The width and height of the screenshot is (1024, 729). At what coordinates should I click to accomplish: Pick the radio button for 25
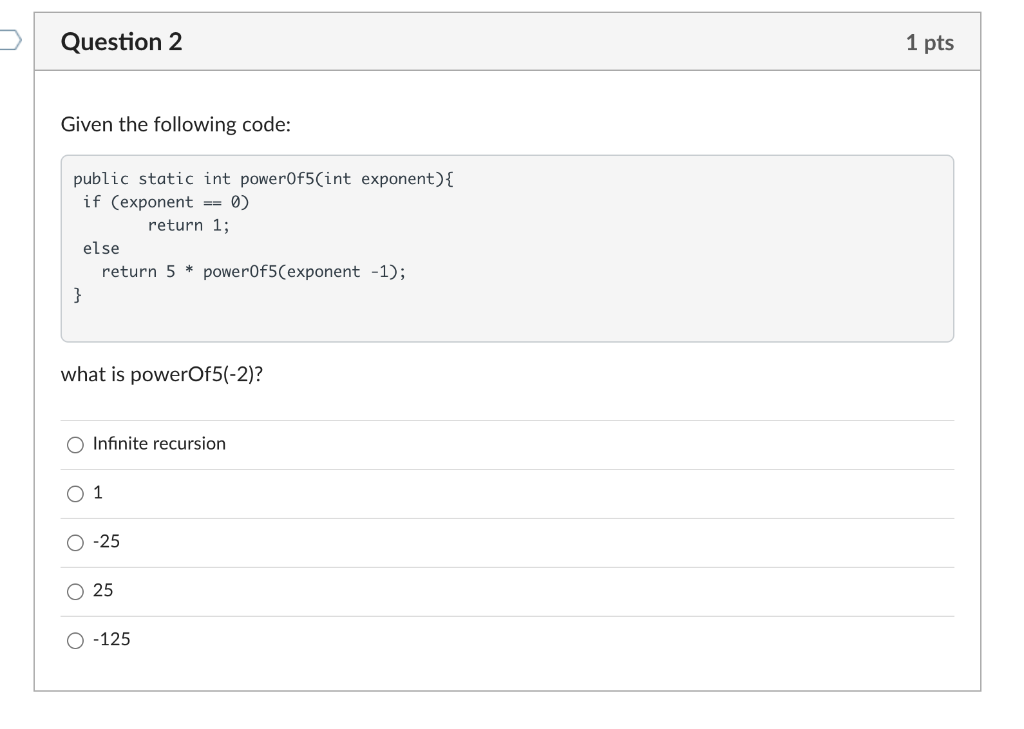[x=75, y=592]
